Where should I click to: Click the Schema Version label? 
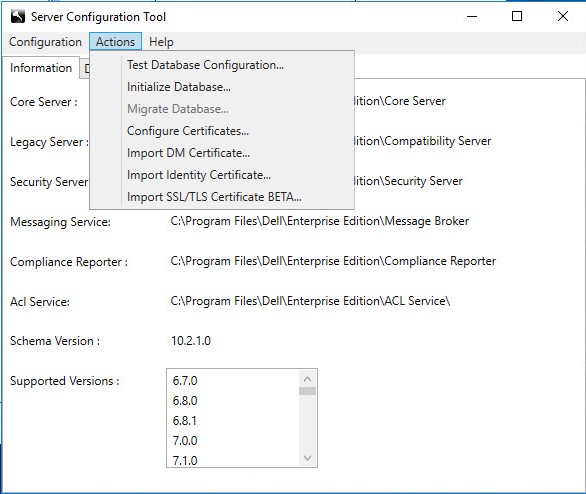[55, 341]
